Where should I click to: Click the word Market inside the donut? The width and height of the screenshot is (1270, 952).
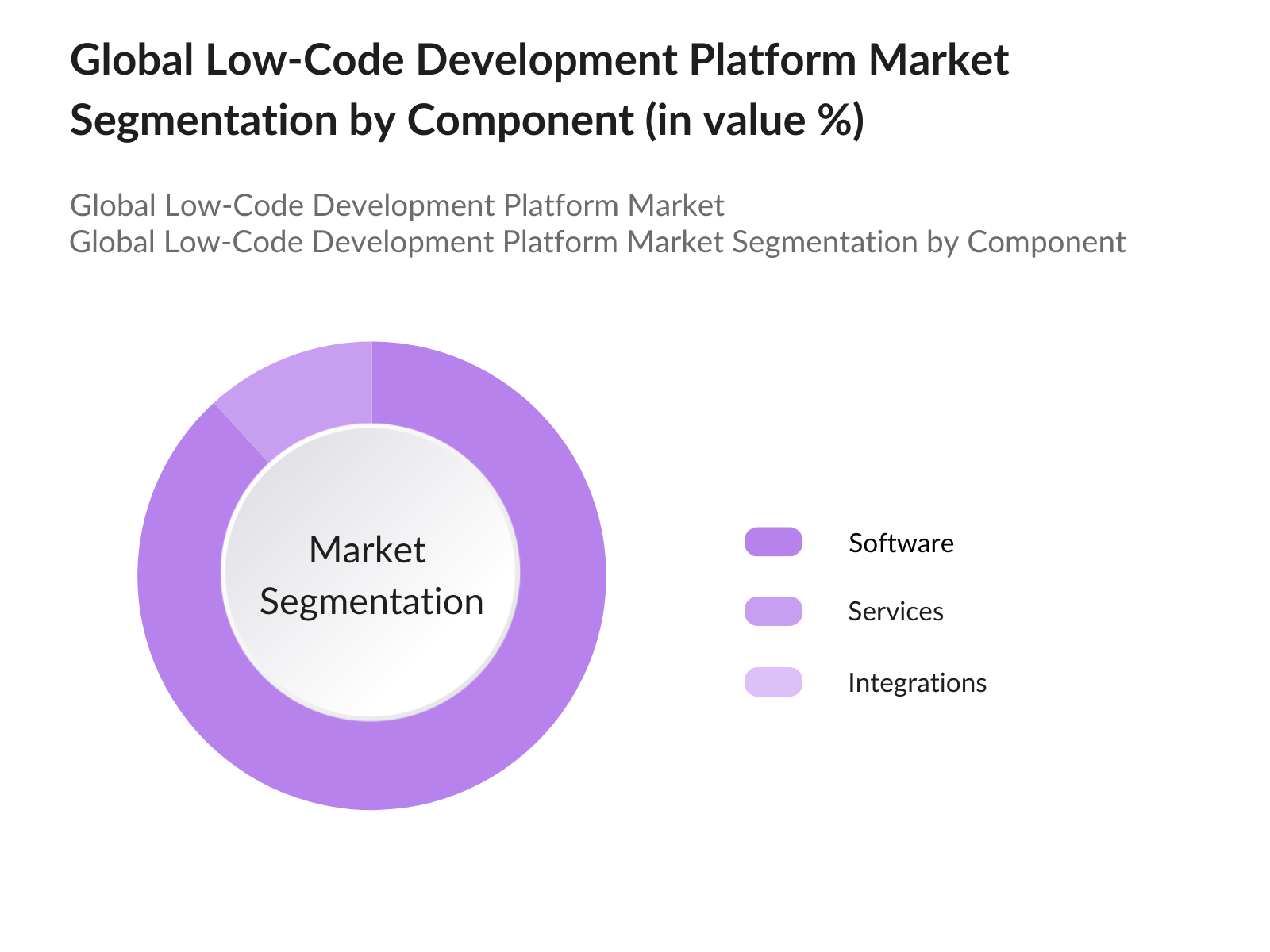[368, 550]
